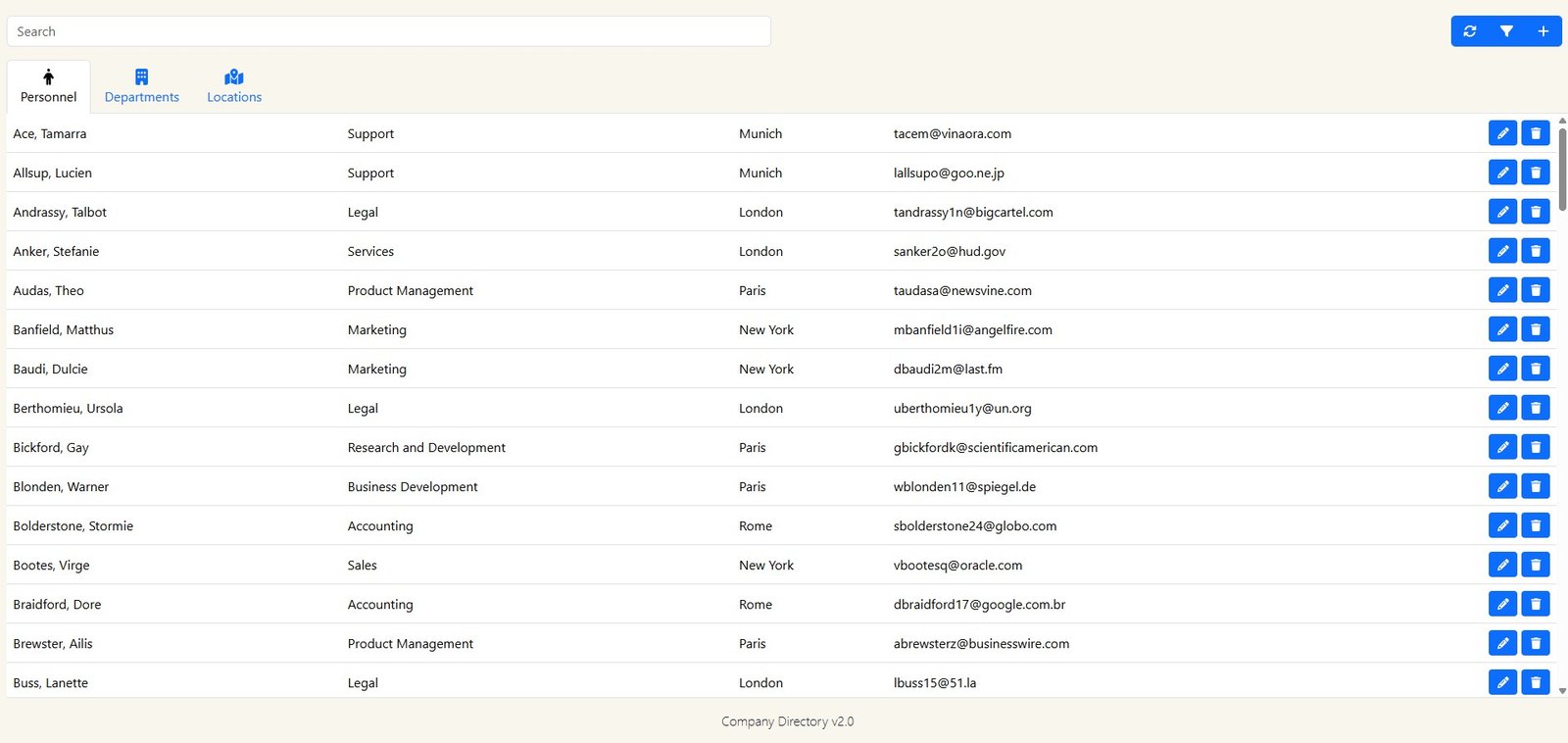Delete Lucien Allsup using trash icon
Screen dimensions: 1568x743
(1536, 173)
